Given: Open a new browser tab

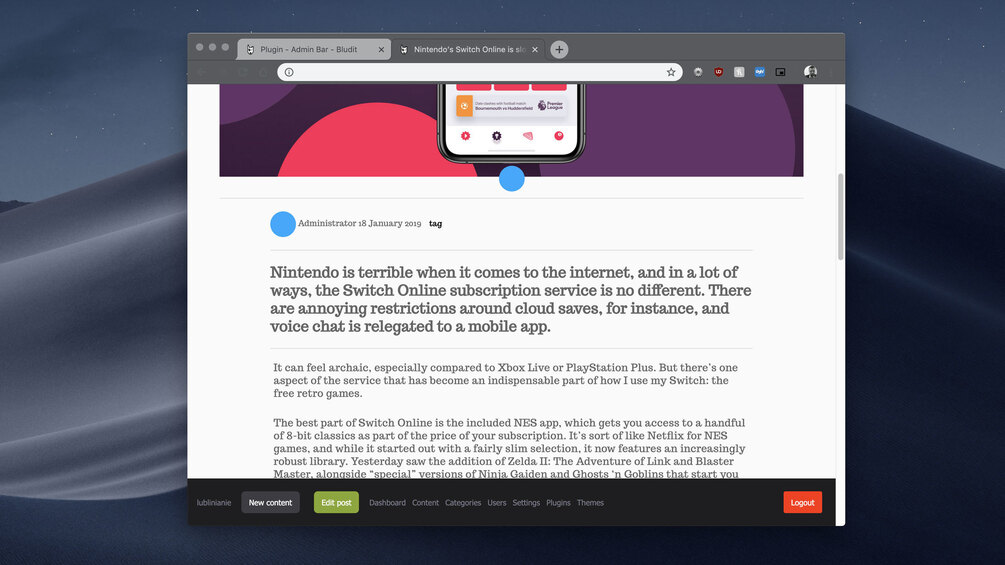Looking at the screenshot, I should (x=559, y=49).
